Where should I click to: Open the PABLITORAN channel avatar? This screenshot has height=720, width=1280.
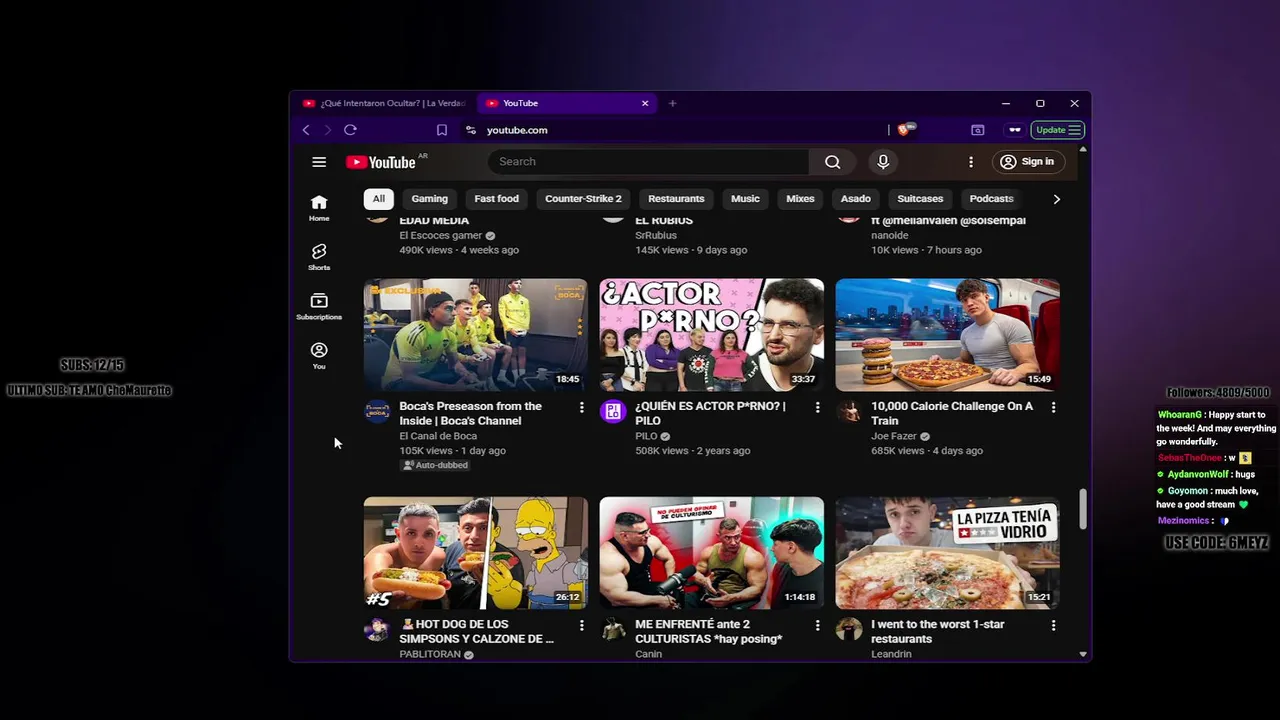click(377, 629)
